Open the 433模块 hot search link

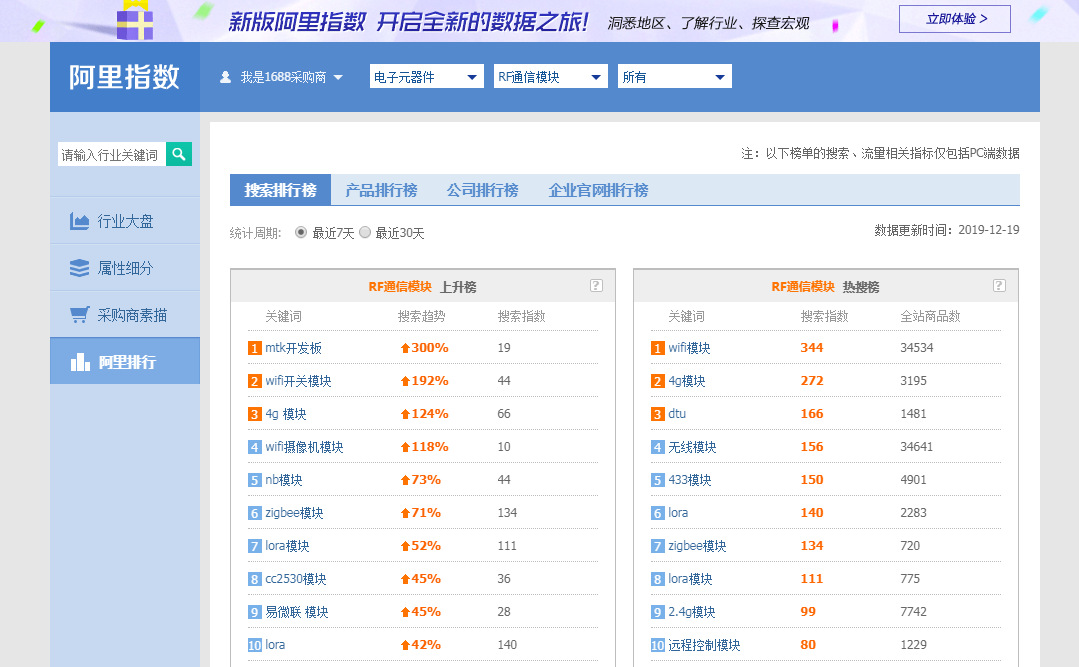[690, 480]
